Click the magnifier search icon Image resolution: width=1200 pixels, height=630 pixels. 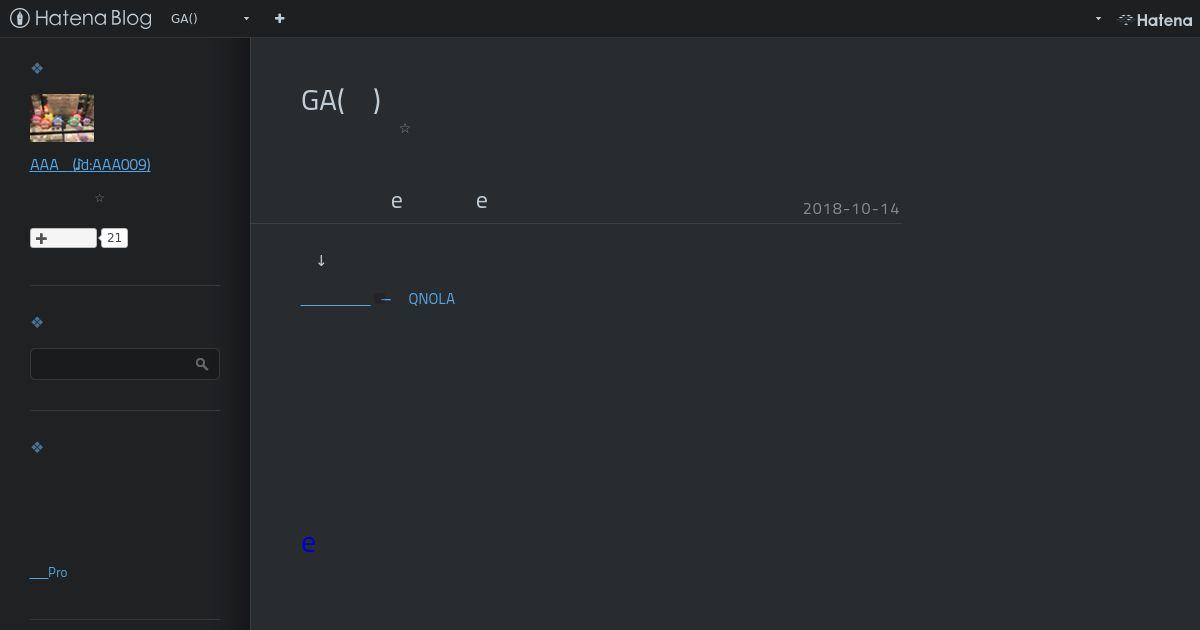click(202, 364)
